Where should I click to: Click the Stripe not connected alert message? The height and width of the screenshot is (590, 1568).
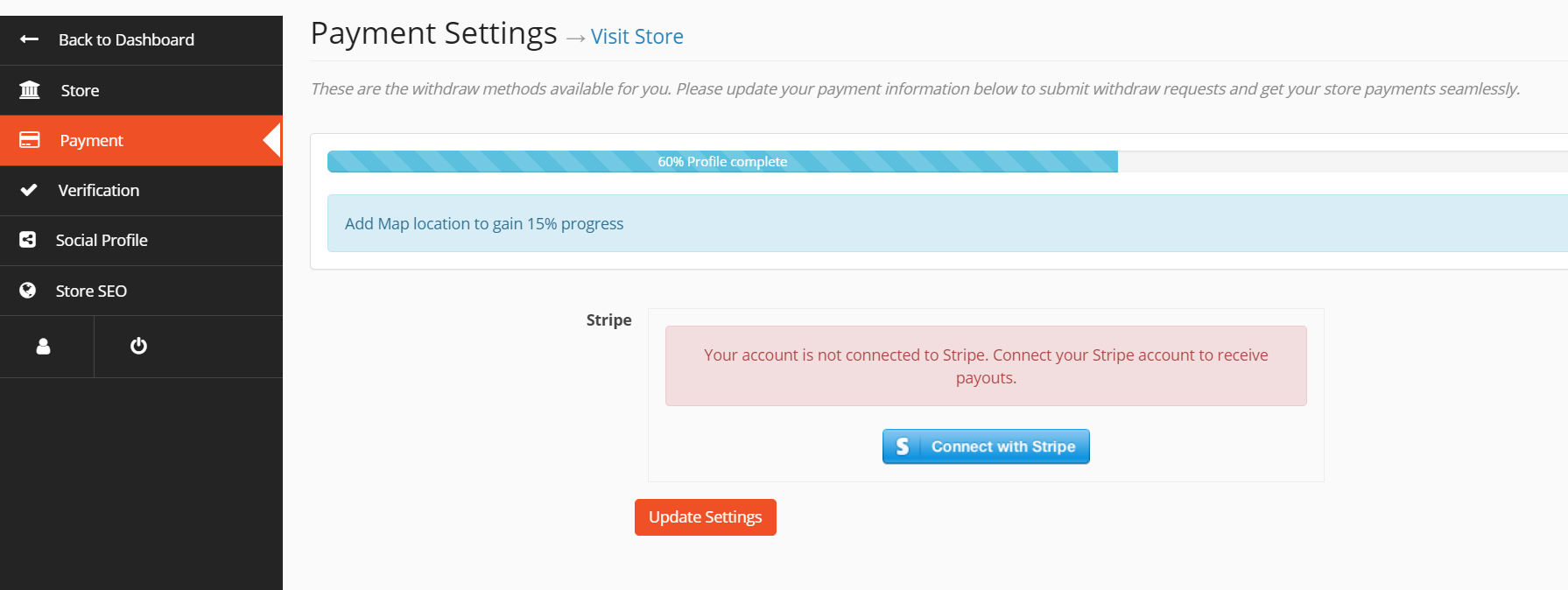(986, 366)
